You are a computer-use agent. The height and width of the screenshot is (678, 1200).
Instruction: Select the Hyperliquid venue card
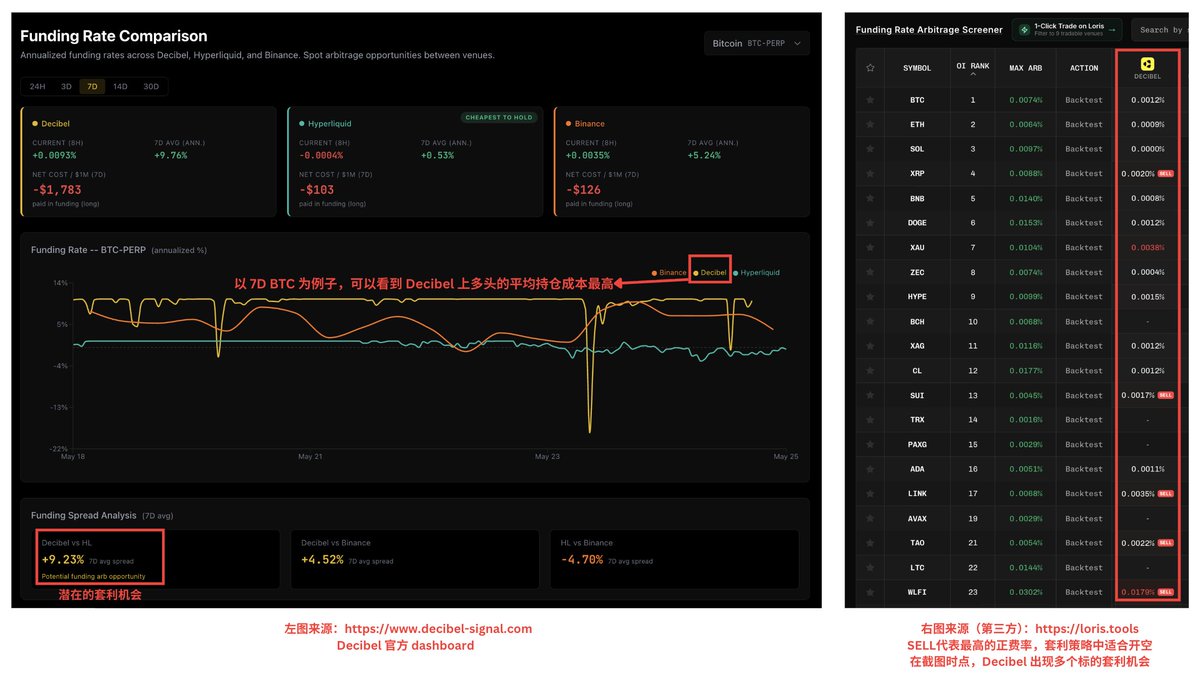pos(415,162)
